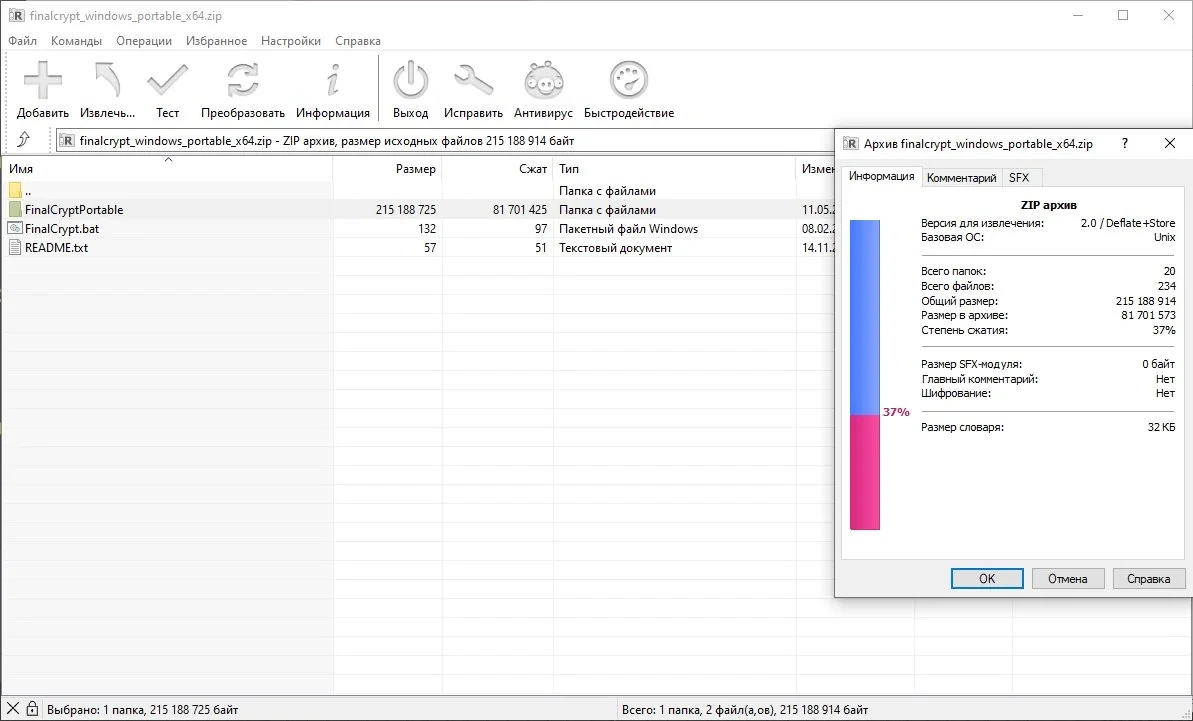1193x721 pixels.
Task: Click the Исправить wrench icon
Action: 473,81
